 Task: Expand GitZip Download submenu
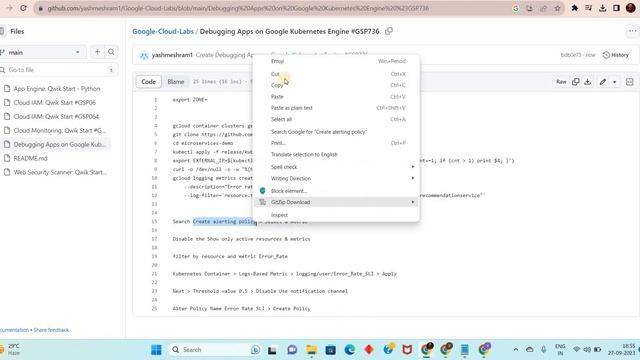(x=337, y=202)
